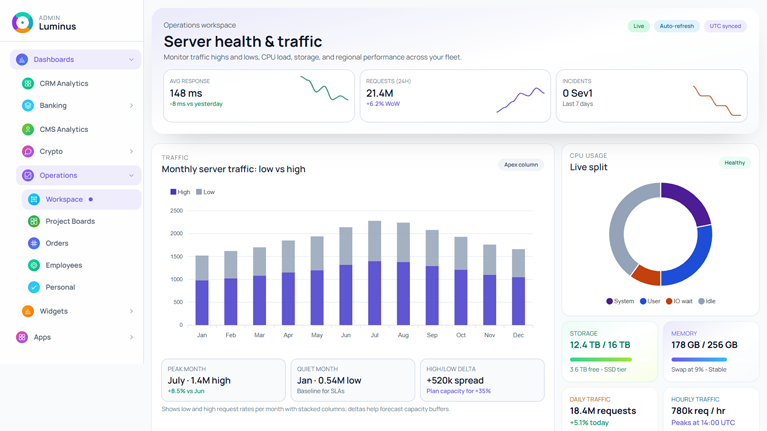Viewport: 767px width, 431px height.
Task: Click the Apex column button
Action: pyautogui.click(x=520, y=165)
